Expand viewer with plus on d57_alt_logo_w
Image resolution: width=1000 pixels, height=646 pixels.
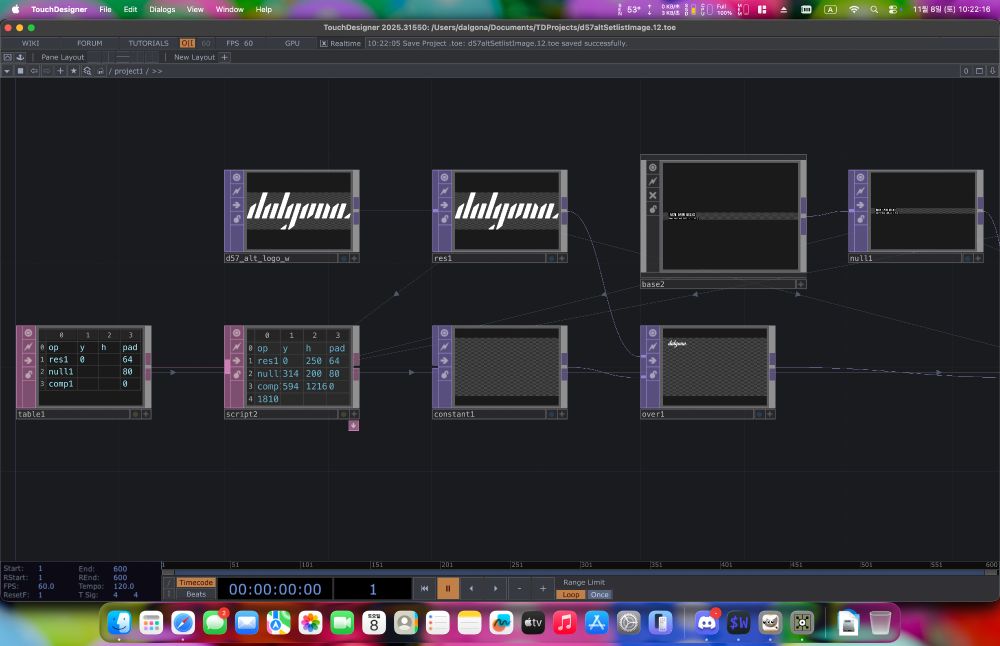click(355, 258)
